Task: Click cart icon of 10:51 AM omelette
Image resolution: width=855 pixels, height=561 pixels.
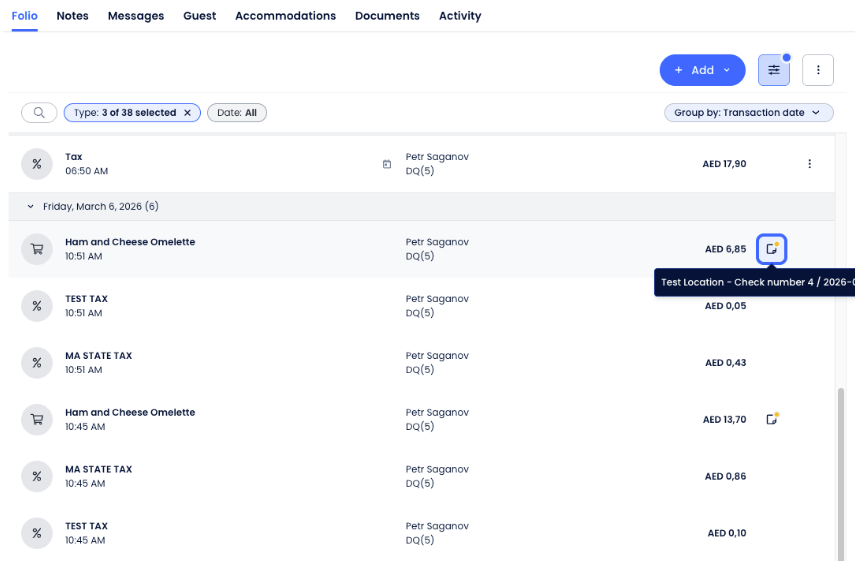Action: pos(37,249)
